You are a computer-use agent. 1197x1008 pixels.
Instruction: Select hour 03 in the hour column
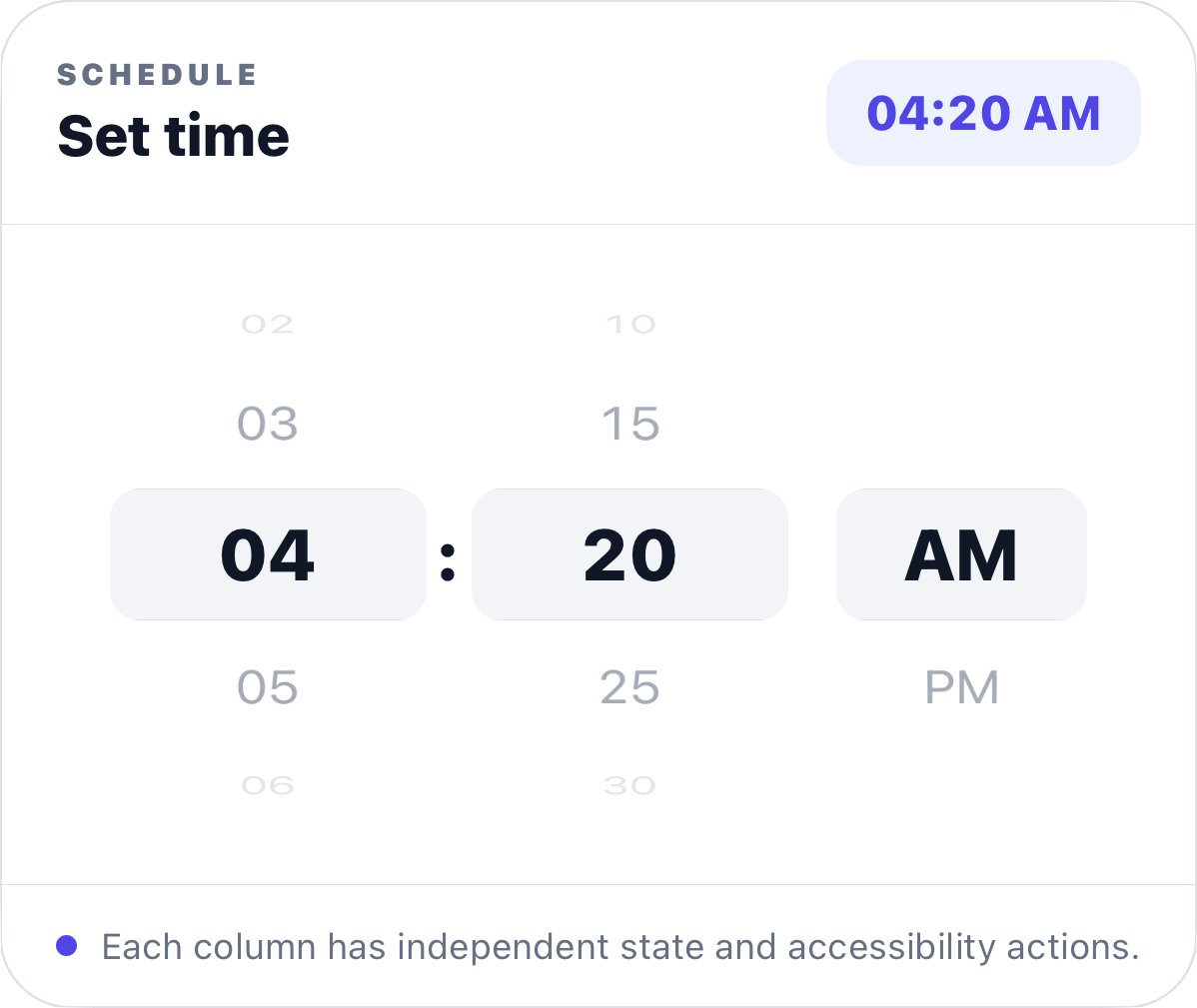[x=267, y=424]
